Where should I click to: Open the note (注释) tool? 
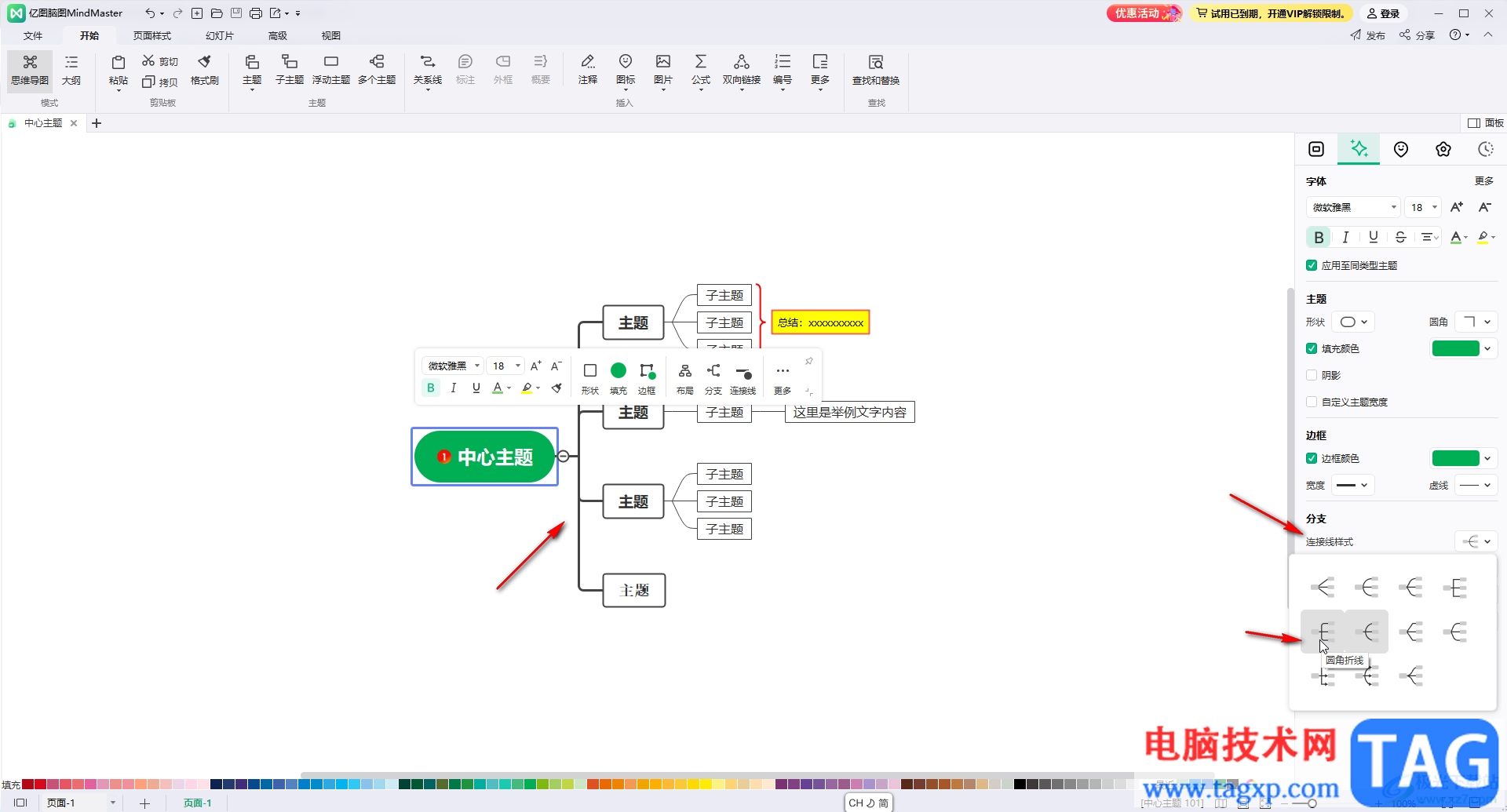coord(588,70)
